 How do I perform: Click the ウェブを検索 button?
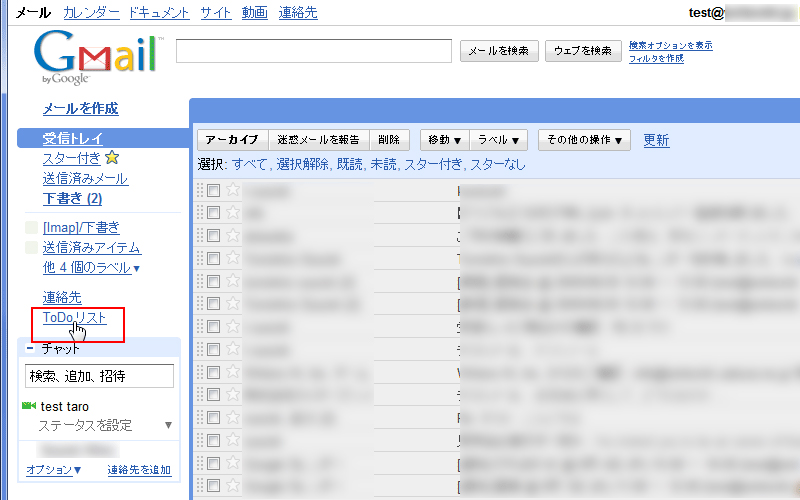[x=583, y=51]
